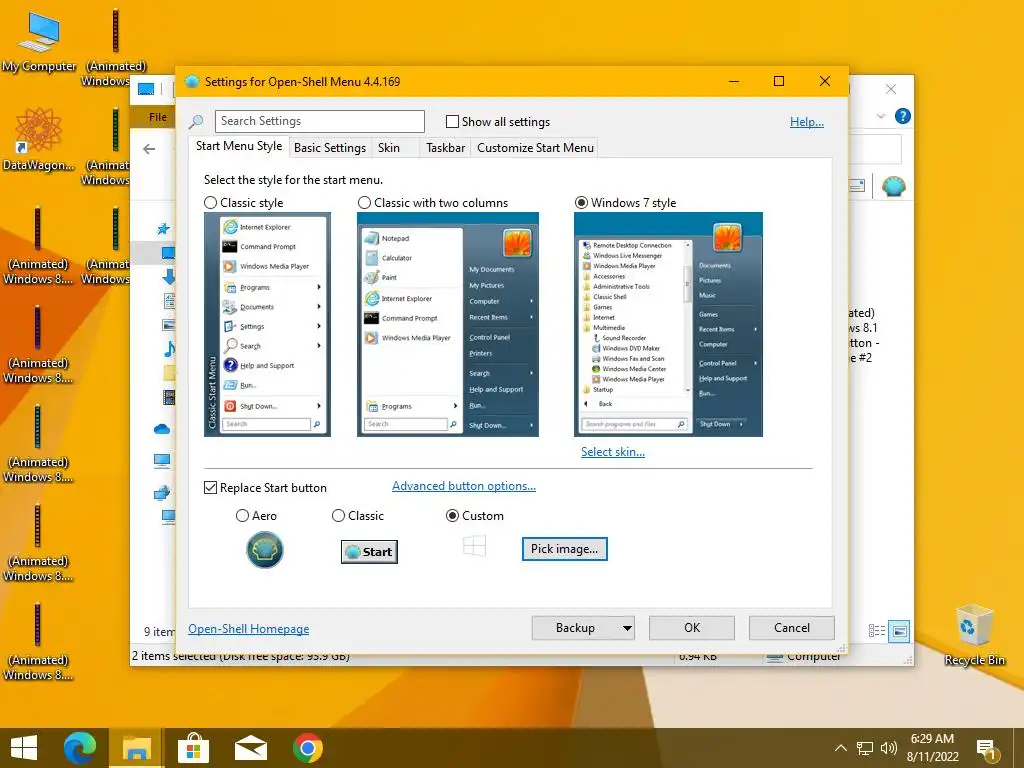This screenshot has height=768, width=1024.
Task: Switch Explorer to large icons view
Action: [x=899, y=631]
